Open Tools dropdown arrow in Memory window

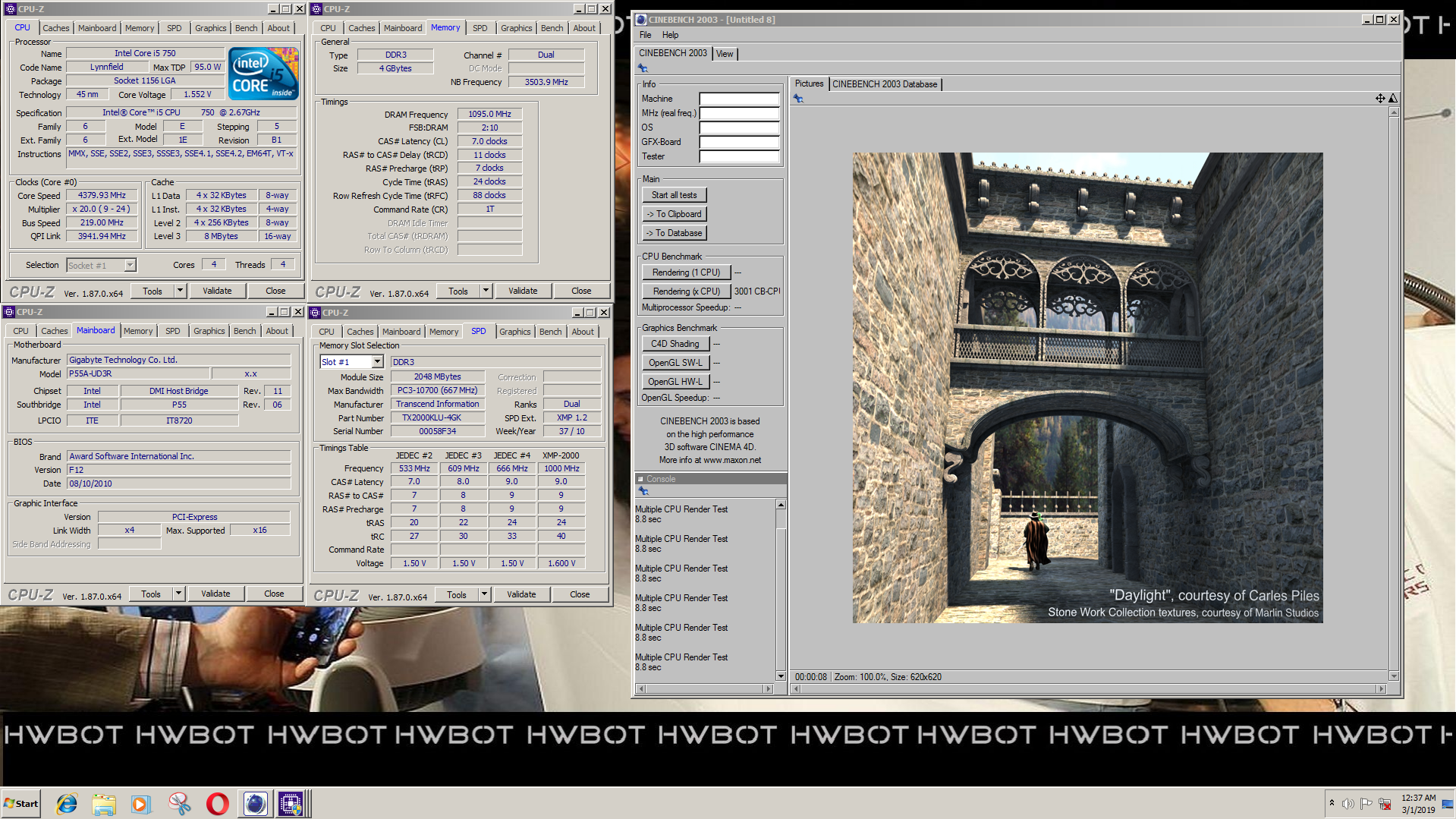click(486, 291)
